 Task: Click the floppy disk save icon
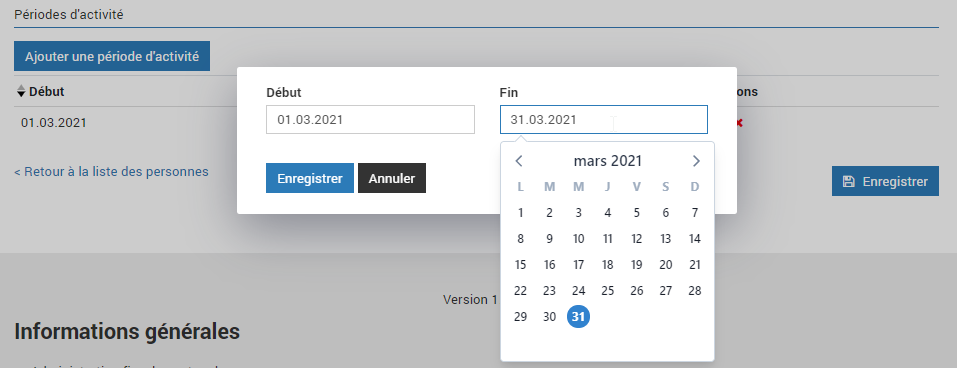tap(848, 181)
